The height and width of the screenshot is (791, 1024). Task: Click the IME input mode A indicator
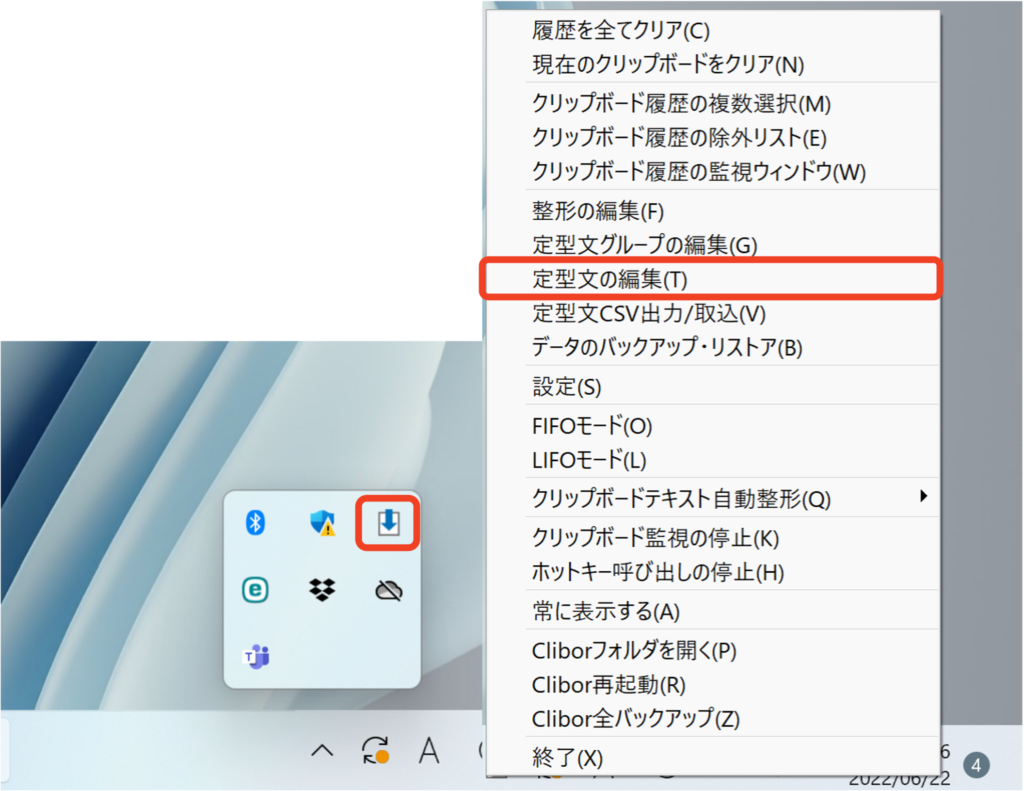[x=429, y=750]
